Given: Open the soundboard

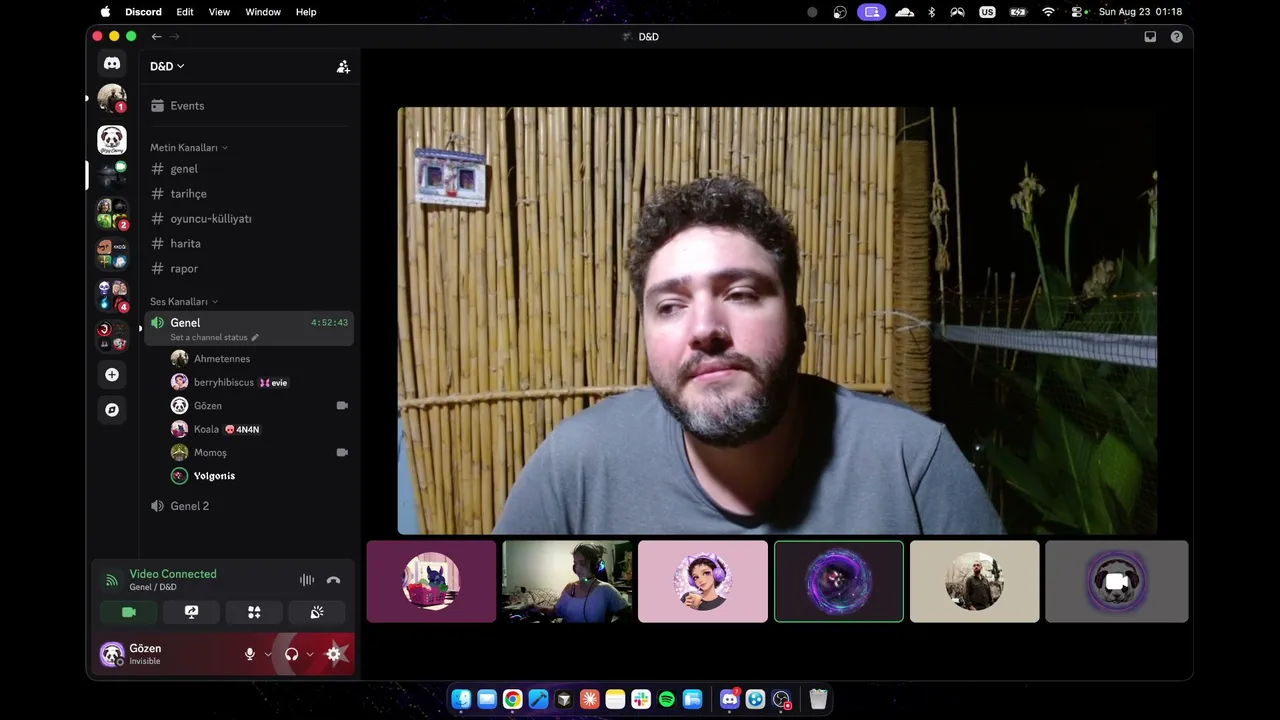Looking at the screenshot, I should pyautogui.click(x=317, y=612).
